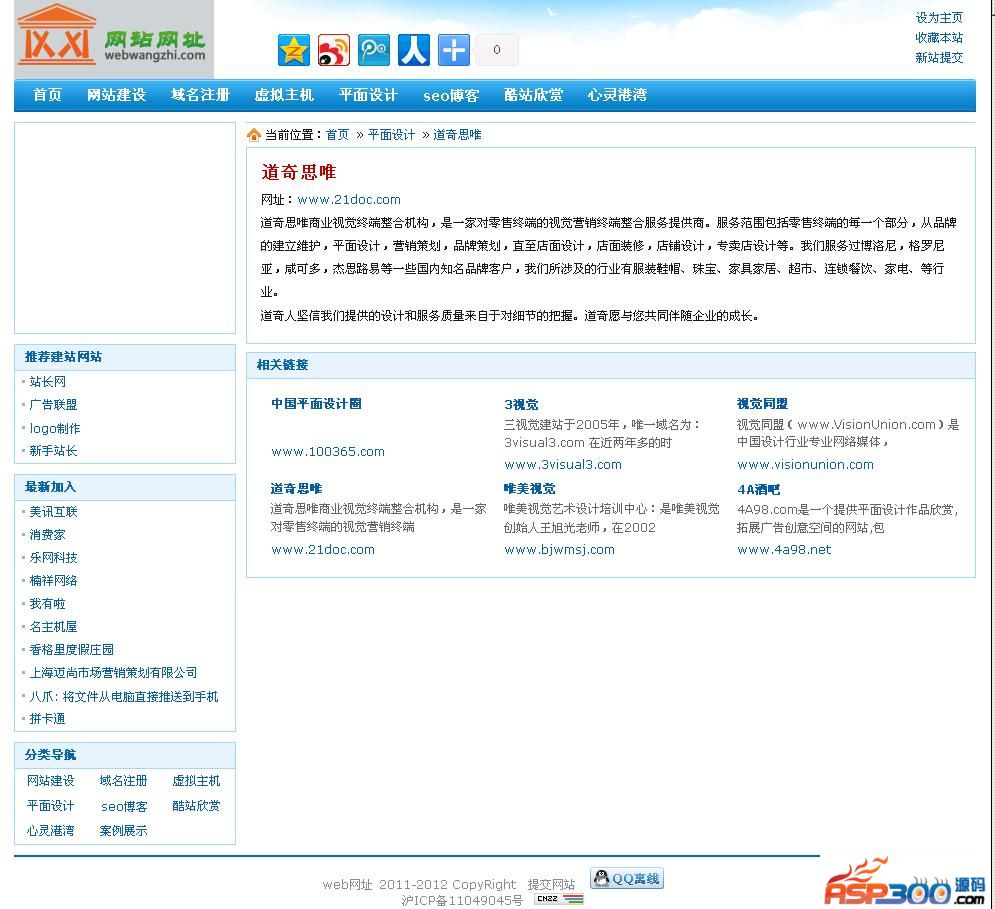This screenshot has height=909, width=995.
Task: Open 心灵港湾 in the nav bar
Action: (x=617, y=95)
